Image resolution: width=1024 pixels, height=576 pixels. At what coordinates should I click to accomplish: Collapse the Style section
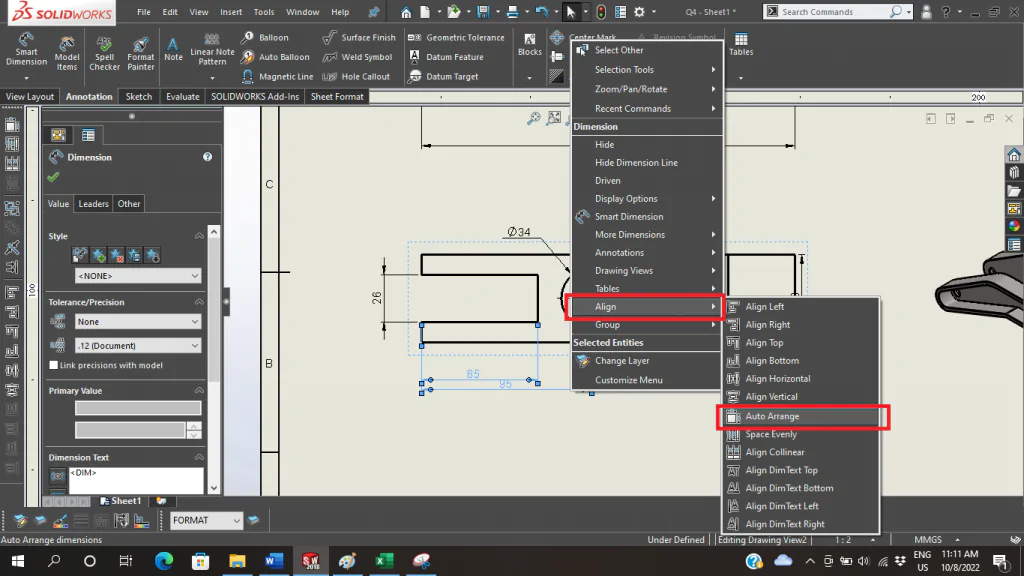click(x=199, y=236)
